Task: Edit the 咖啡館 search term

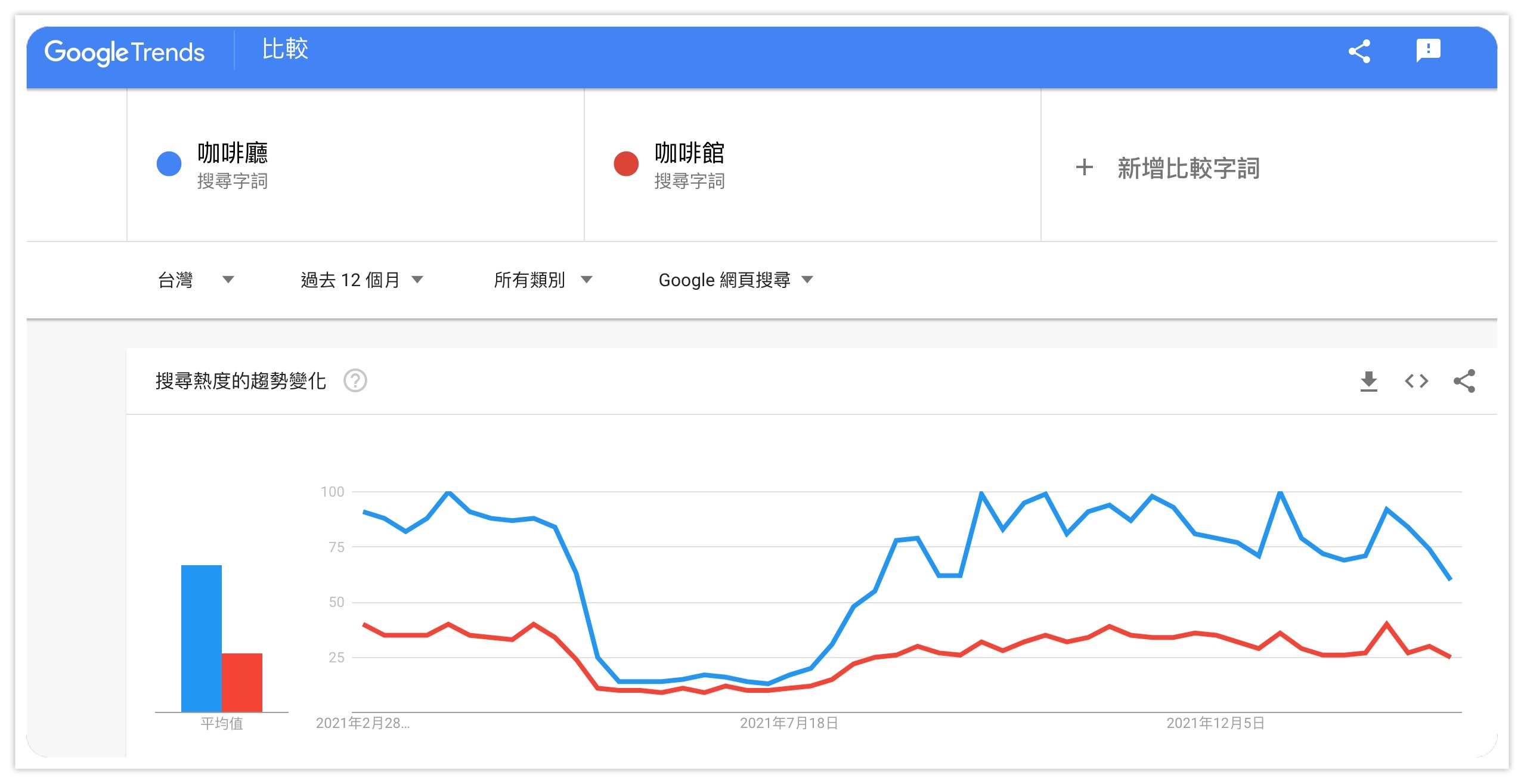Action: (x=689, y=153)
